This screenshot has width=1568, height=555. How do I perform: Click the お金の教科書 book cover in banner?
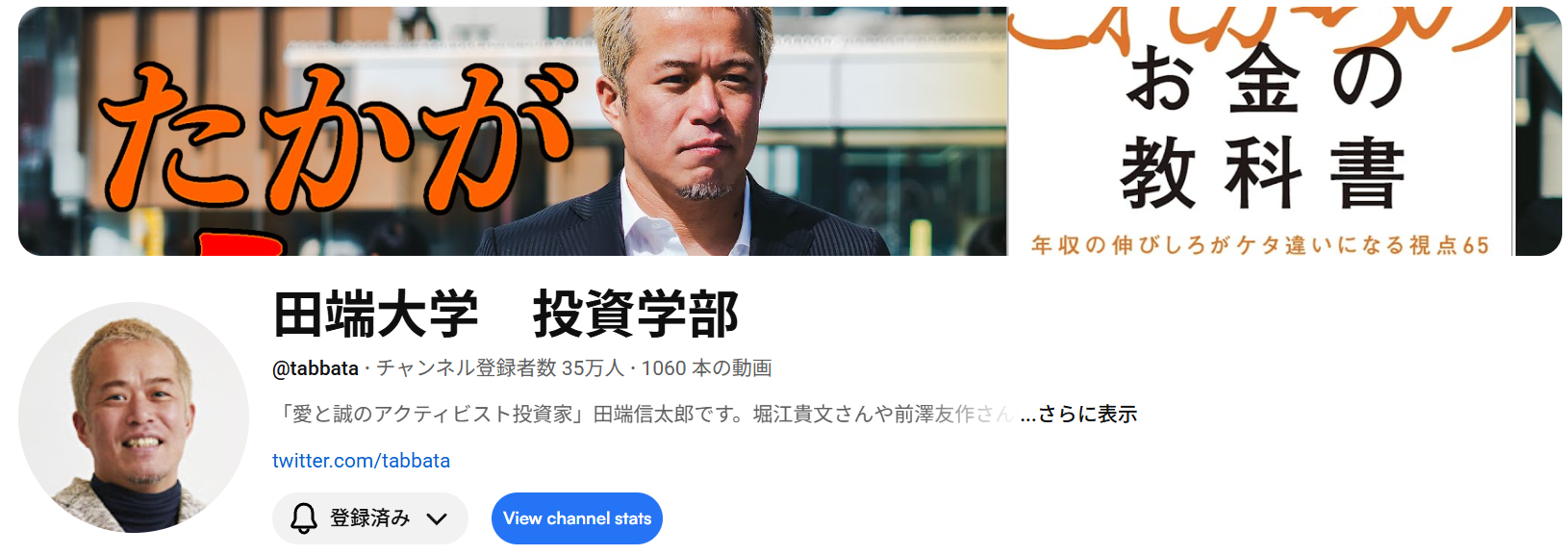tap(1260, 132)
